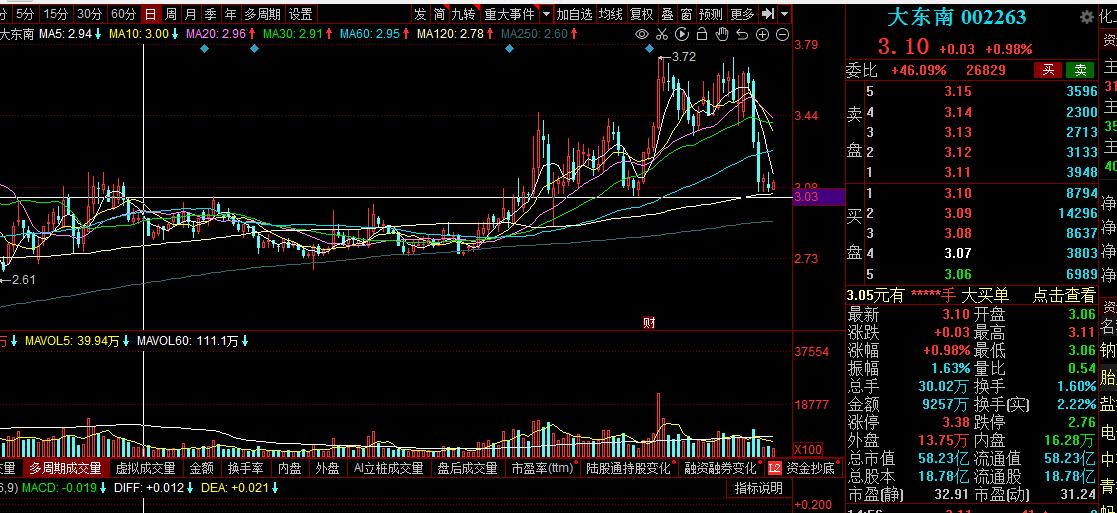The width and height of the screenshot is (1117, 513).
Task: Expand dropdown arrow next to 重大事件
Action: point(546,14)
